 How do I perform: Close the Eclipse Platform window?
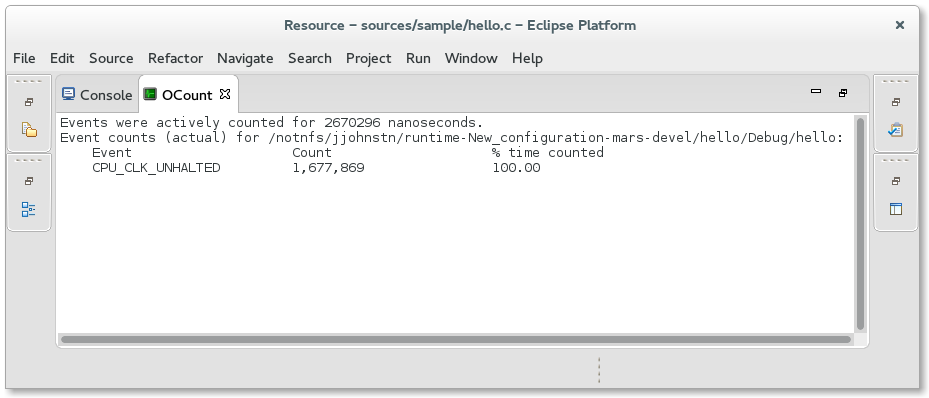[x=899, y=25]
